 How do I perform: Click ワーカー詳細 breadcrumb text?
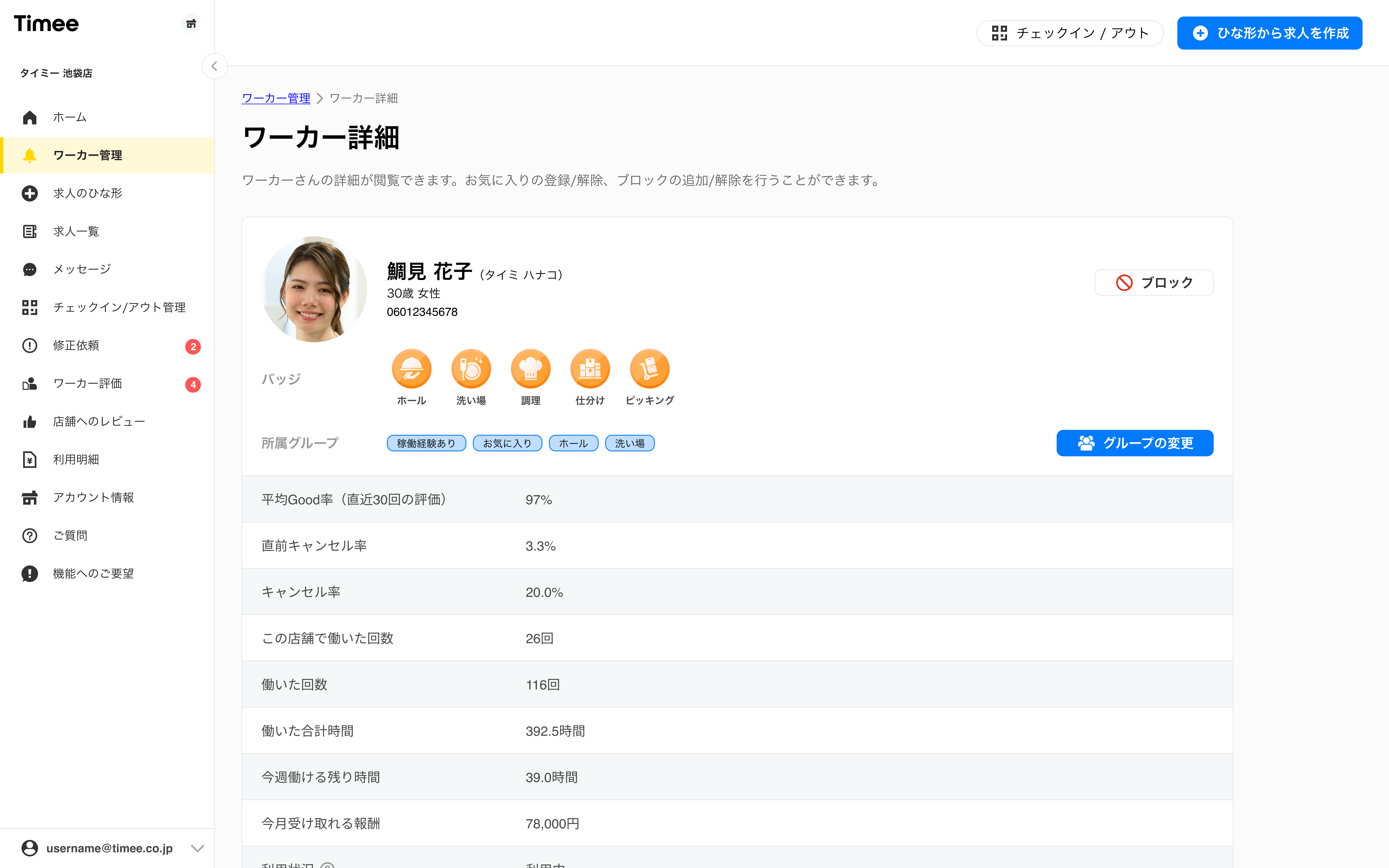coord(364,98)
